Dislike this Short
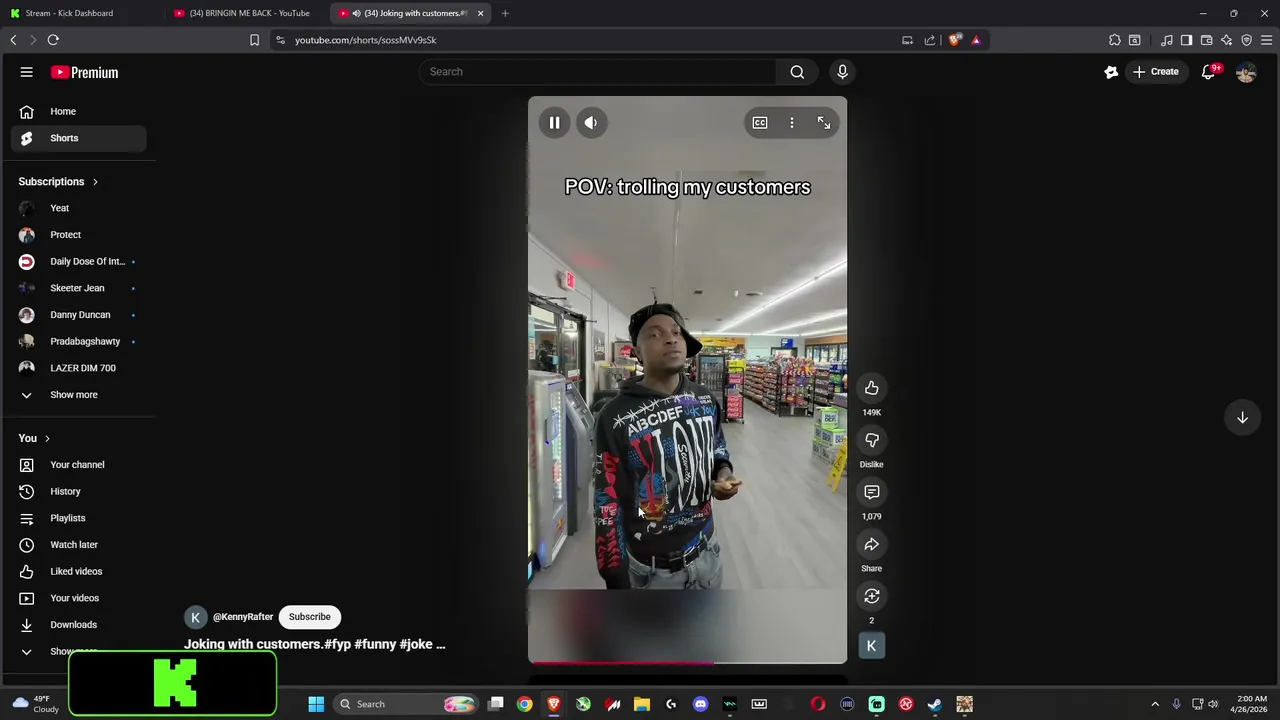This screenshot has height=720, width=1280. tap(872, 440)
